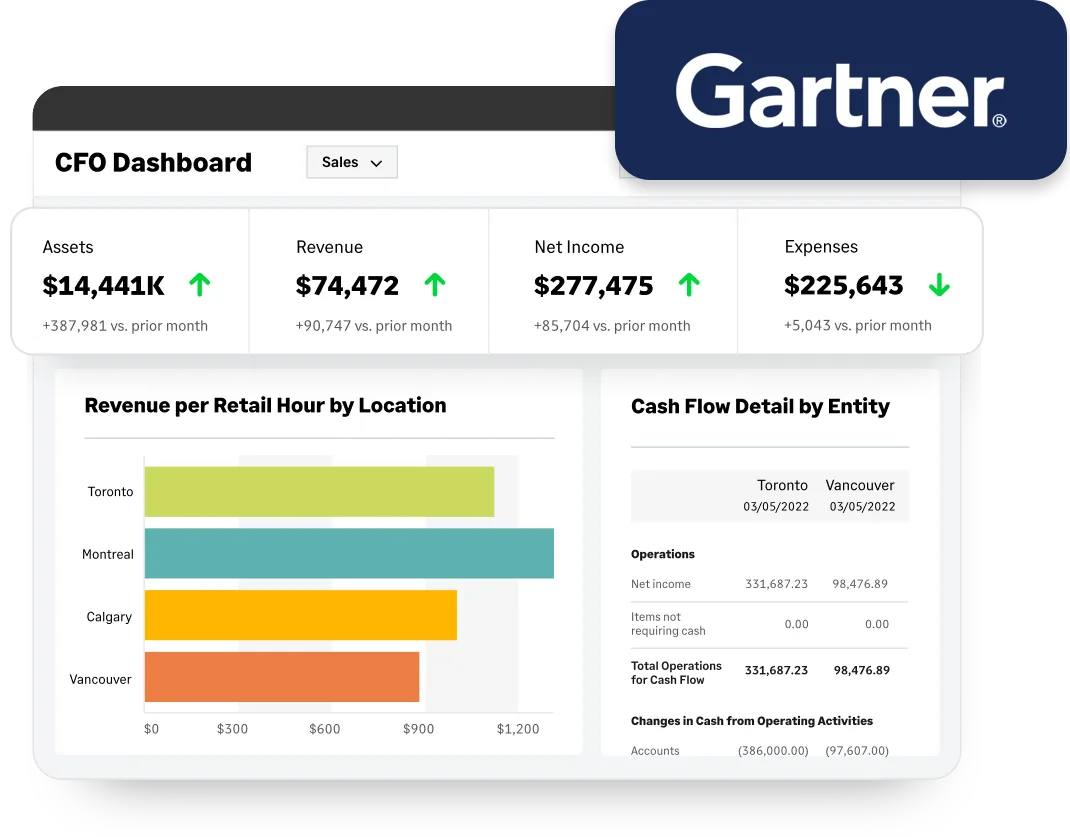Click the Calgary yellow bar
The height and width of the screenshot is (837, 1070).
(x=301, y=615)
